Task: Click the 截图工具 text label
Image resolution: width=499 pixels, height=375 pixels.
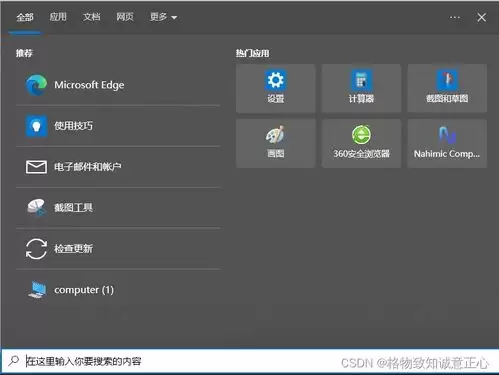Action: click(x=73, y=208)
